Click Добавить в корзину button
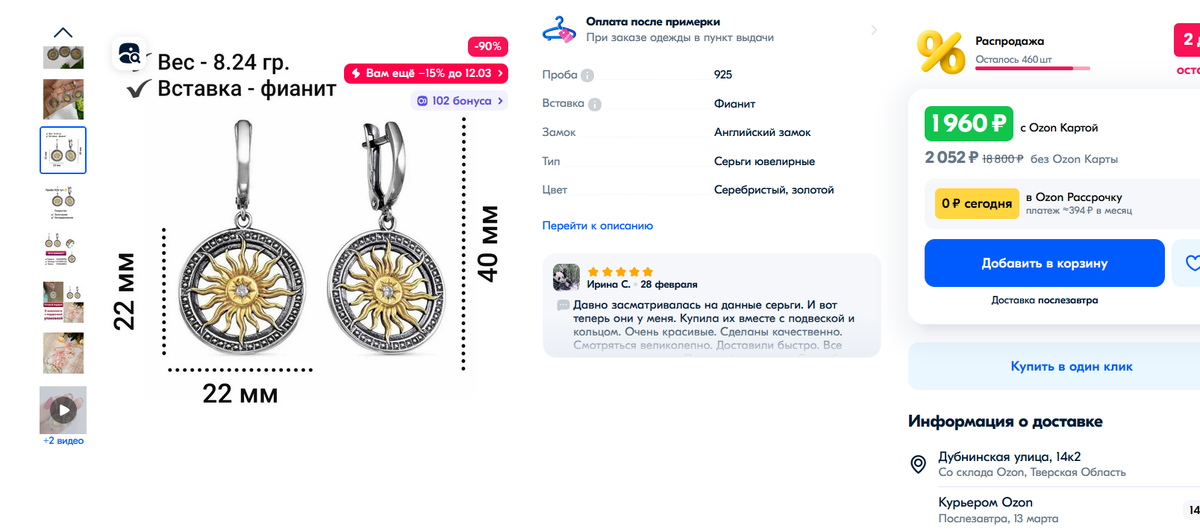Image resolution: width=1200 pixels, height=532 pixels. [x=1044, y=263]
